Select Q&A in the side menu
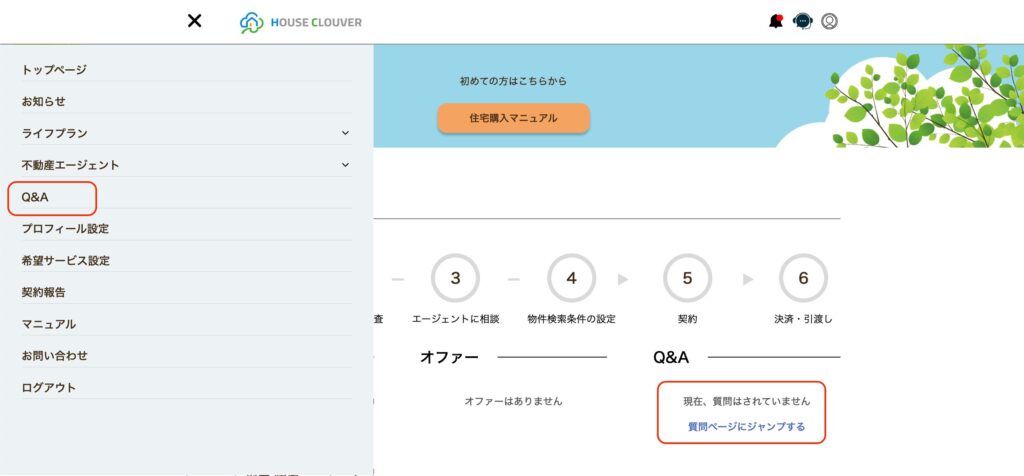1024x476 pixels. (35, 197)
